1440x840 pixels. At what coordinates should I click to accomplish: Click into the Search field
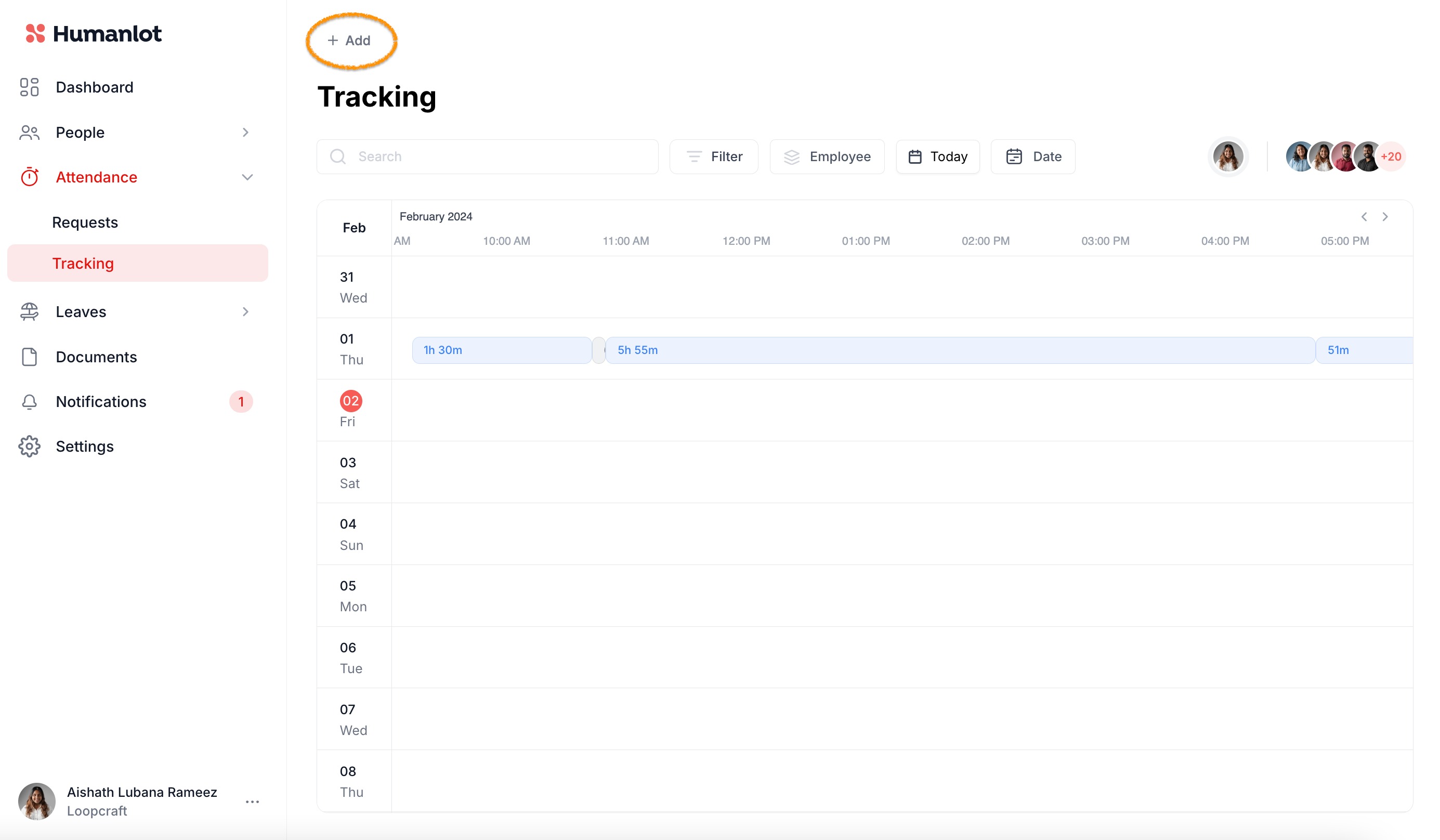[x=488, y=156]
